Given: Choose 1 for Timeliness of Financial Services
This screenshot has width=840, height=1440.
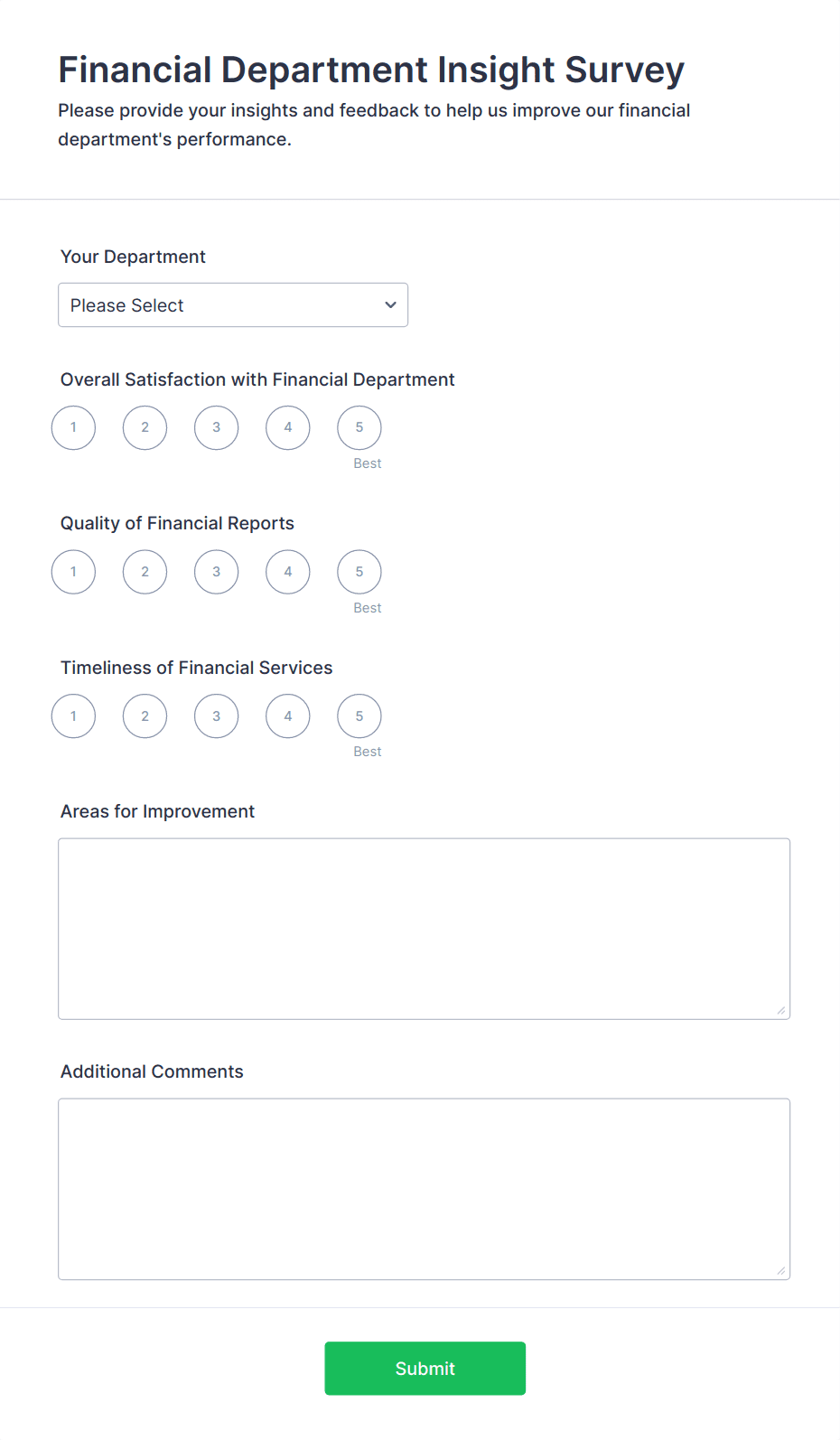Looking at the screenshot, I should point(73,715).
